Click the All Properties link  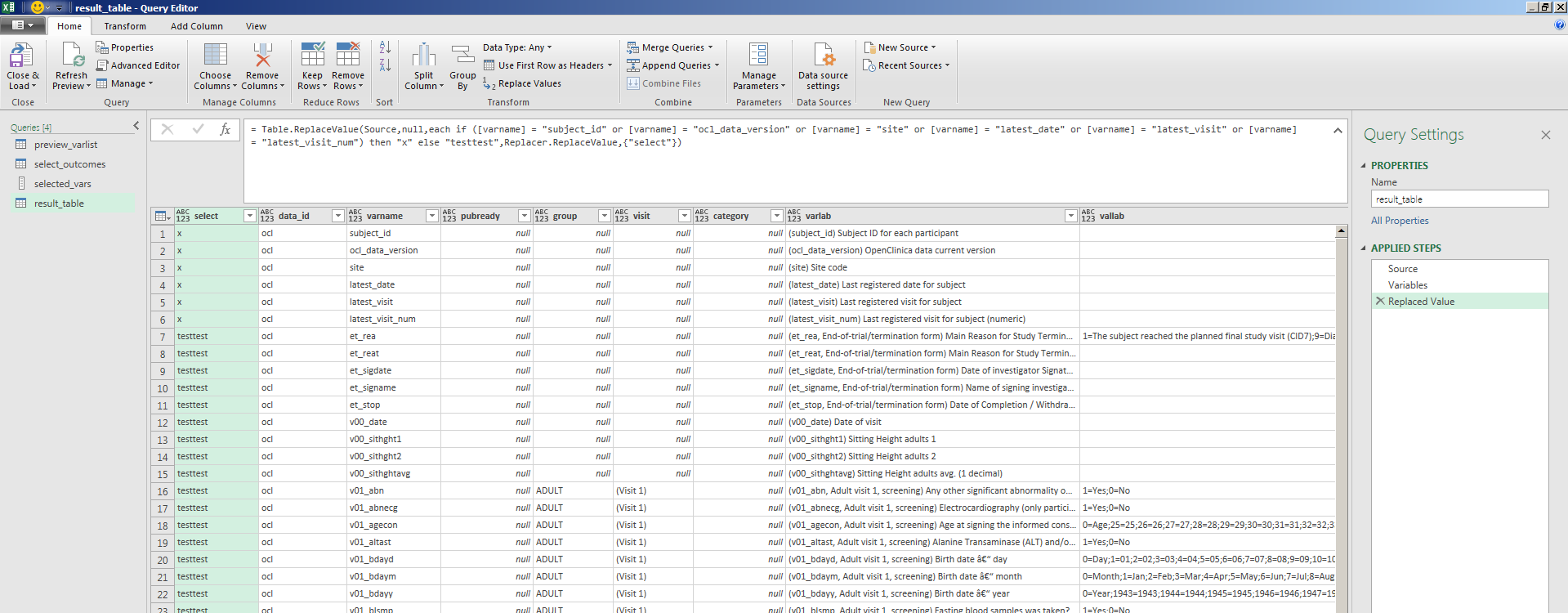pos(1400,221)
